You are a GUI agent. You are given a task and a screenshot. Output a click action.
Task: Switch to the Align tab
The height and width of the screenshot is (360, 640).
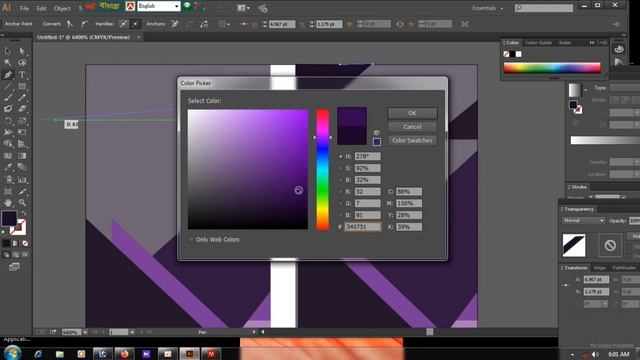tap(600, 268)
